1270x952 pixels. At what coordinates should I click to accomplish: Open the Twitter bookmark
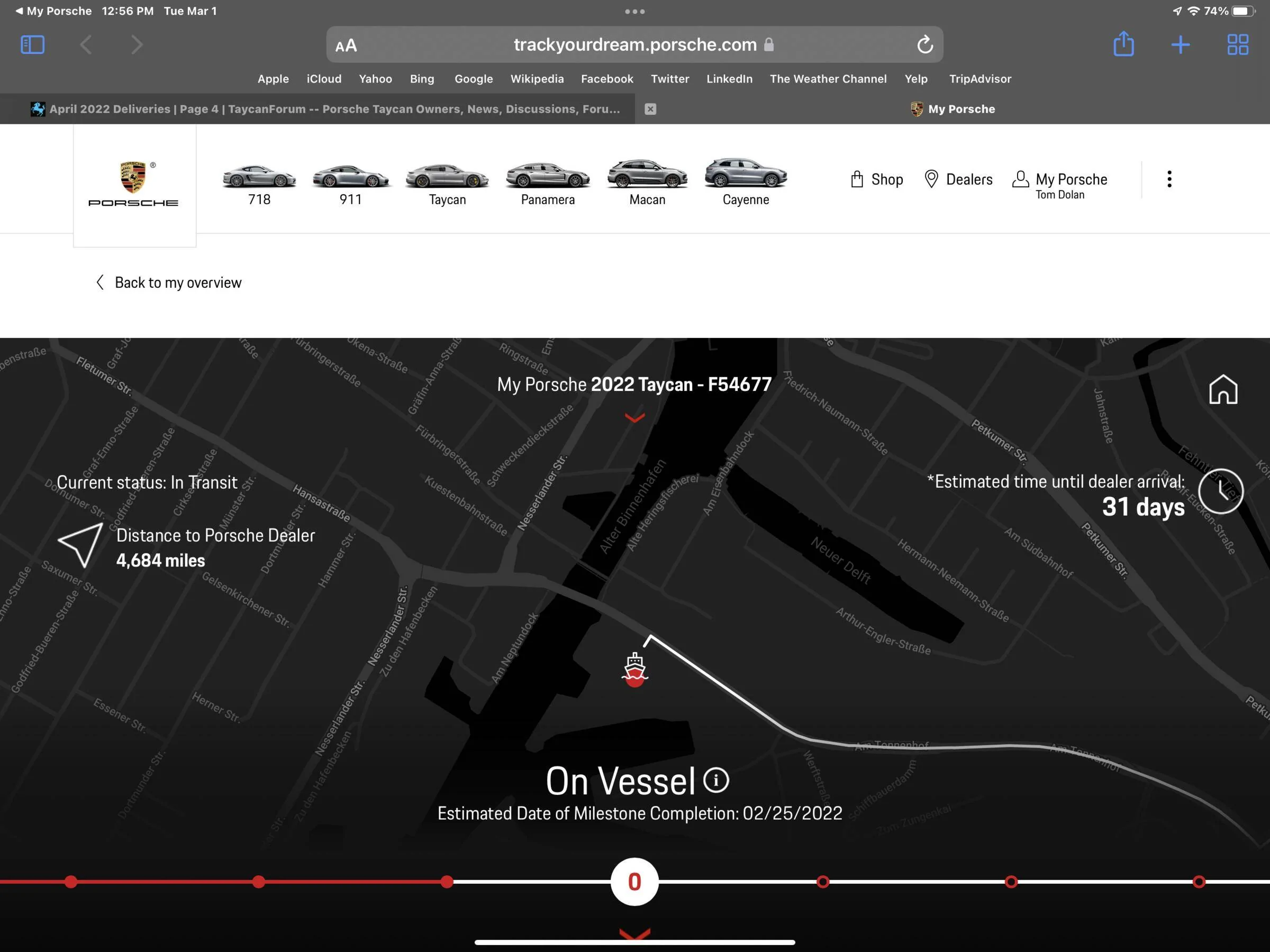tap(670, 79)
